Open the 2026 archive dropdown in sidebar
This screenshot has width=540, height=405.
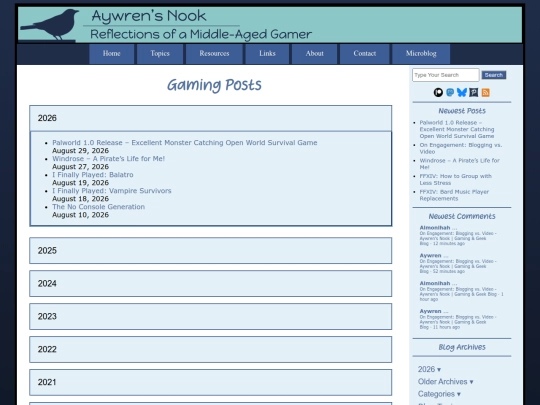coord(429,369)
